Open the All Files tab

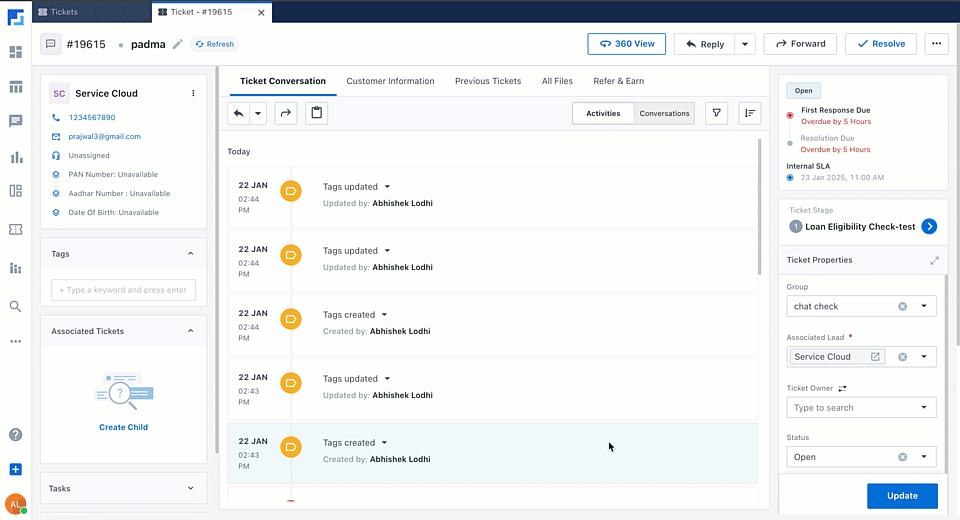(x=557, y=81)
